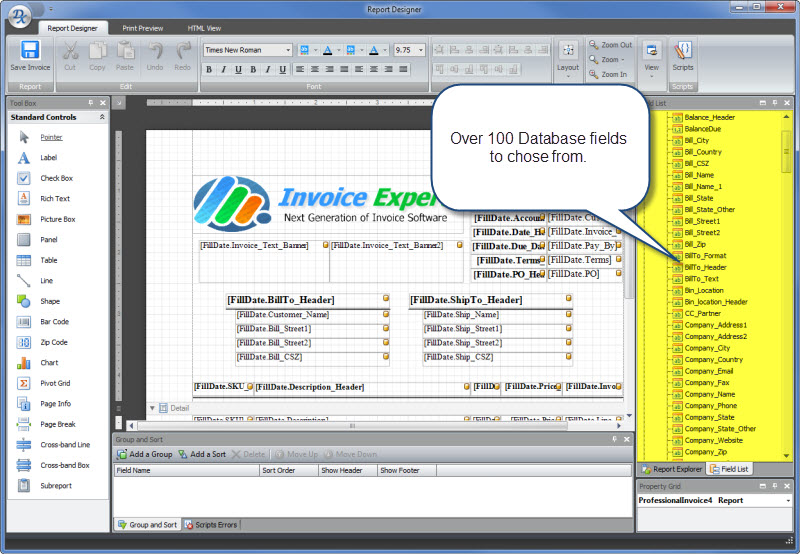Switch to HTML View tab
The width and height of the screenshot is (800, 554).
pos(204,29)
